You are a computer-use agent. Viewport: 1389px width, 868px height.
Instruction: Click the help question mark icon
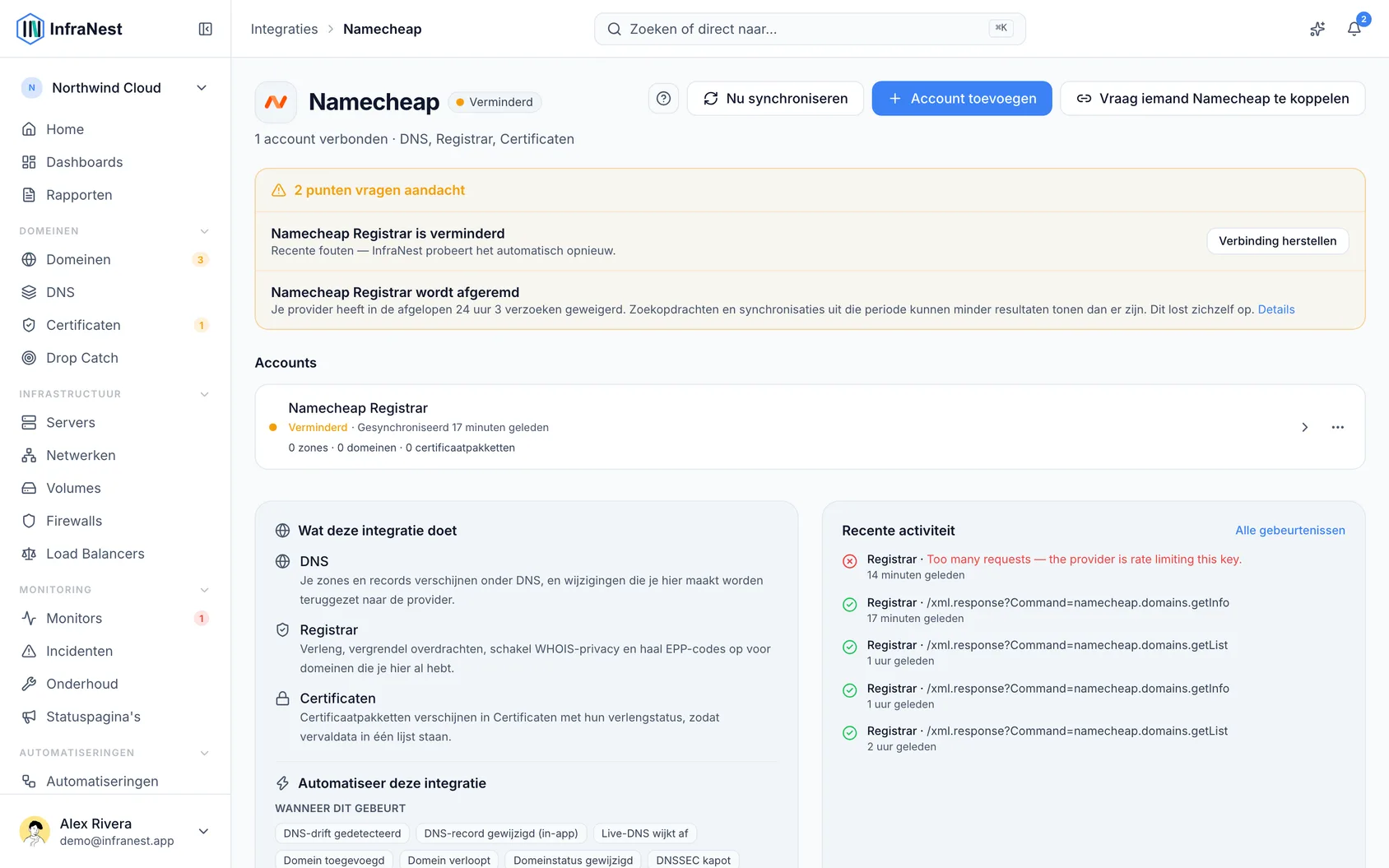663,99
